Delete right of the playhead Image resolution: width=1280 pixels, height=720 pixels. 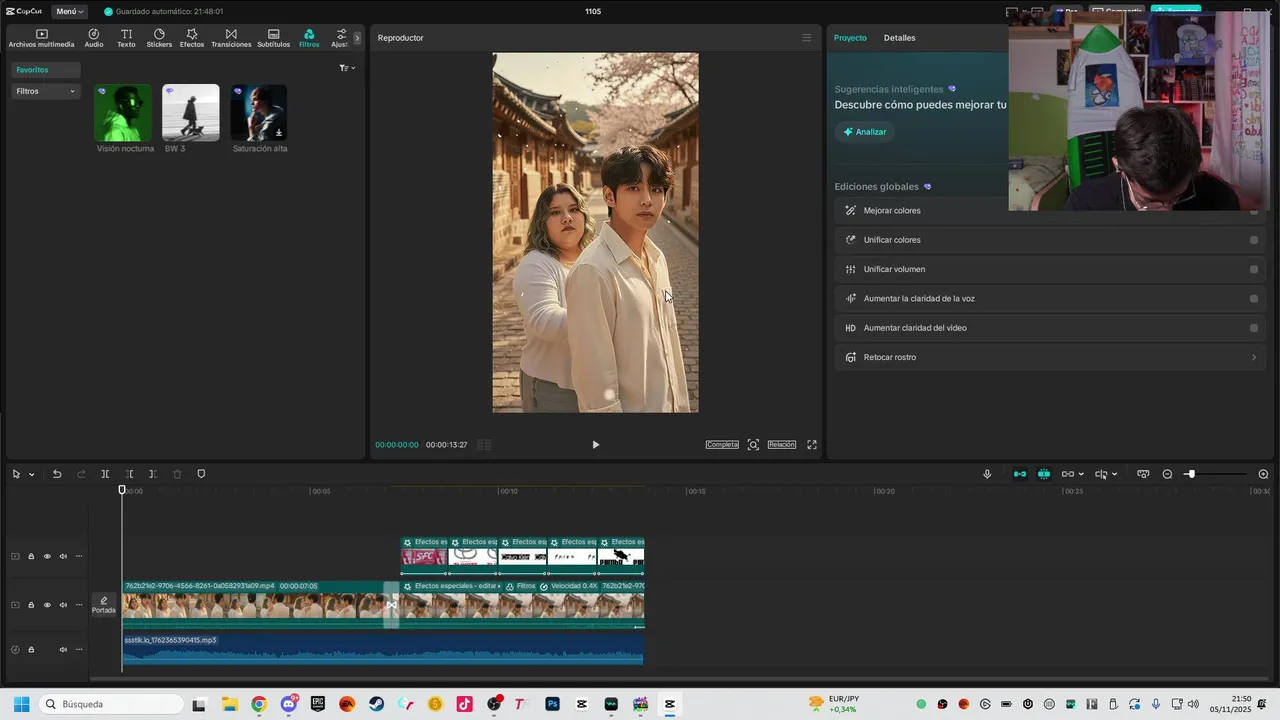153,474
